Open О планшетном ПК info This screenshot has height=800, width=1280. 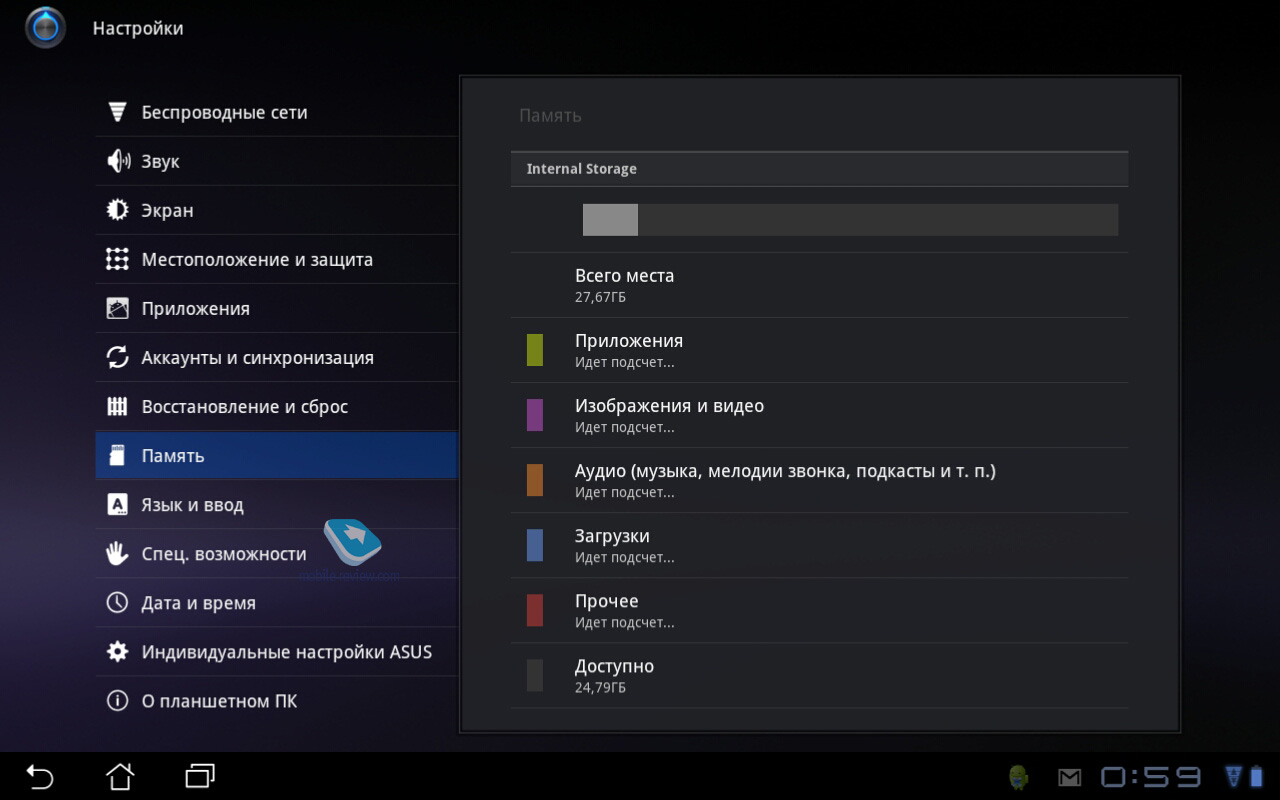click(219, 701)
